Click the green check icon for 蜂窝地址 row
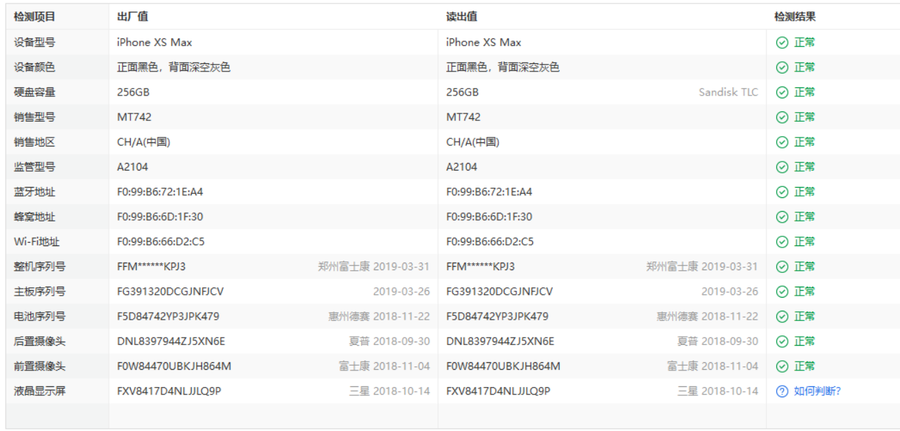 782,217
